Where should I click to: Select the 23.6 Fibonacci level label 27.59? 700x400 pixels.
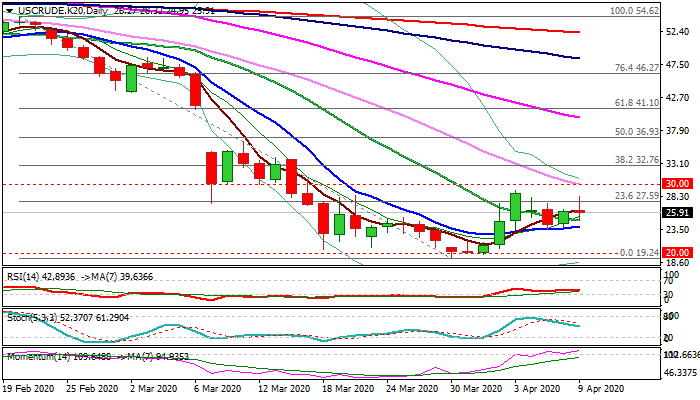pyautogui.click(x=636, y=196)
